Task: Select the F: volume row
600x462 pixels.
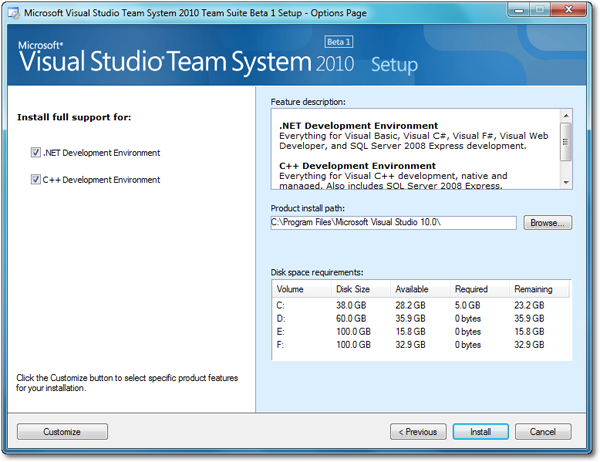Action: coord(421,344)
